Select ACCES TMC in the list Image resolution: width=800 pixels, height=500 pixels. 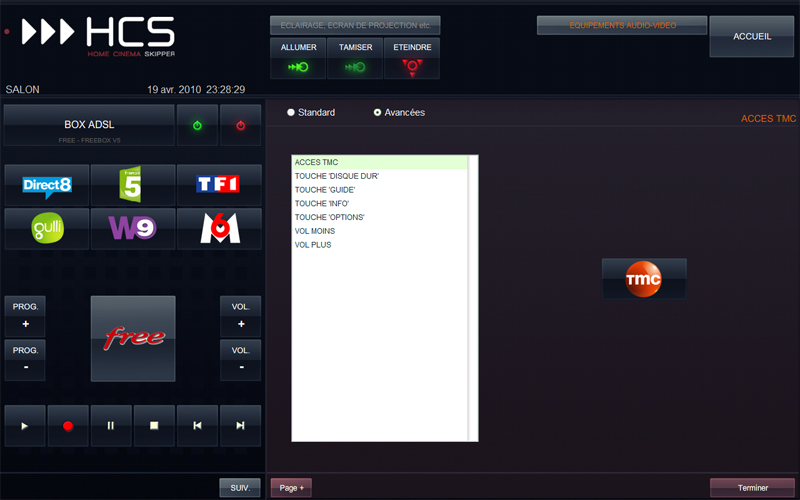pyautogui.click(x=380, y=162)
